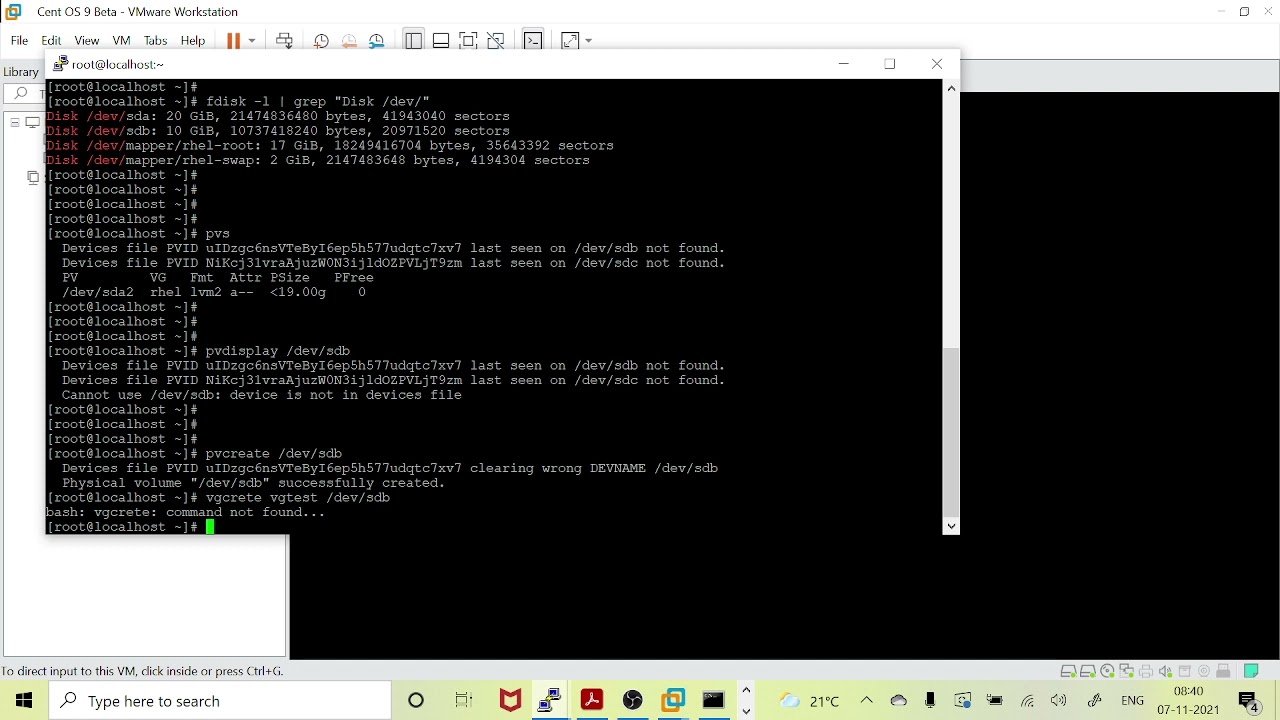The image size is (1280, 720).
Task: Open the Edit menu
Action: 52,41
